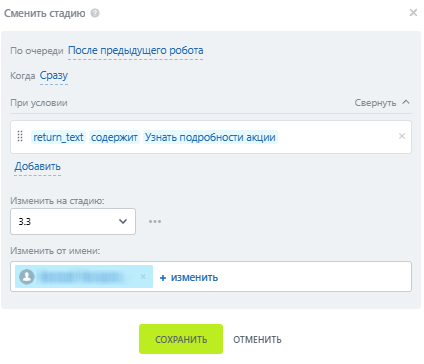Click the plus icon before изменить

click(x=163, y=278)
